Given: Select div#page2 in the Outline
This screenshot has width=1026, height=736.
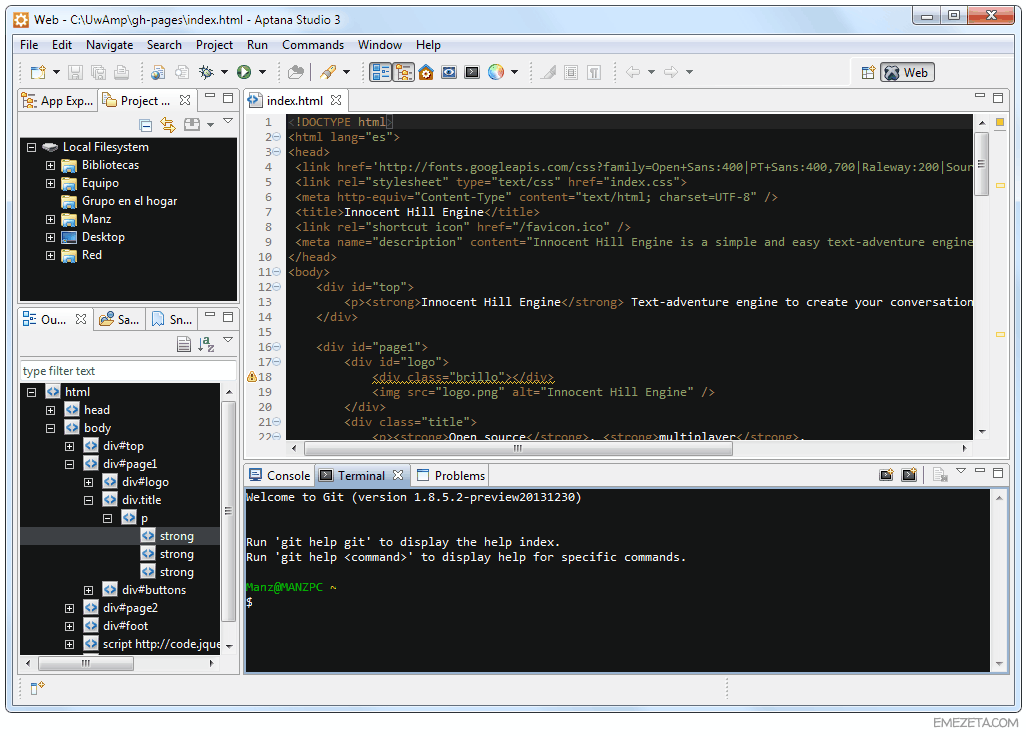Looking at the screenshot, I should pos(130,608).
